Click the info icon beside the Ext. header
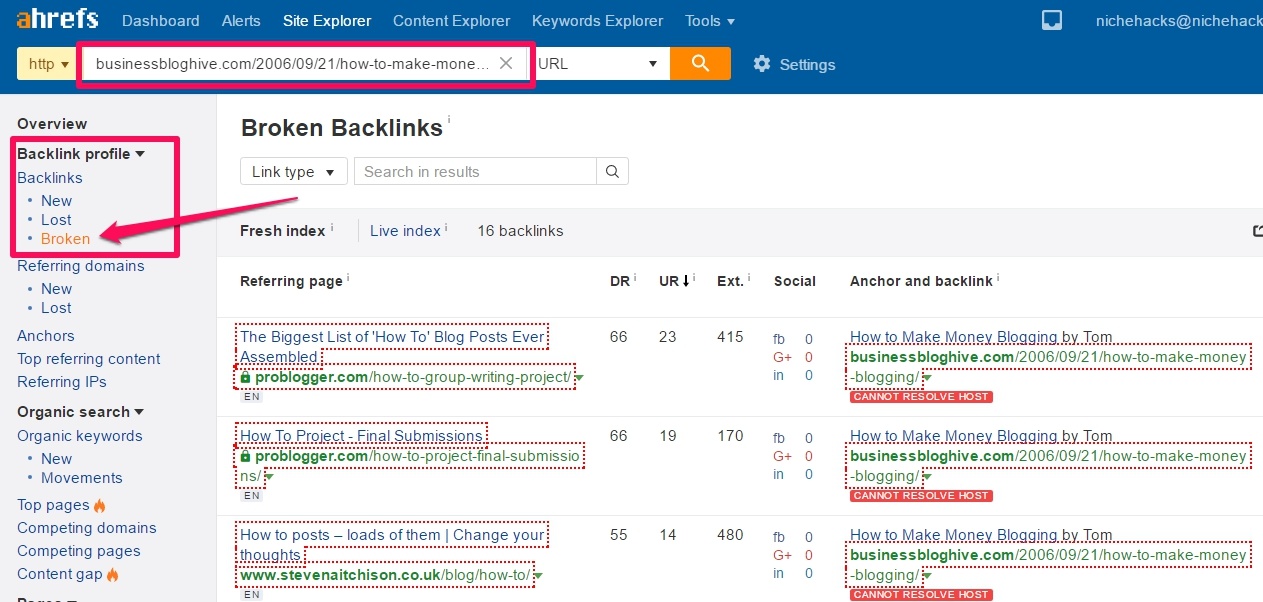This screenshot has width=1263, height=602. click(x=749, y=277)
